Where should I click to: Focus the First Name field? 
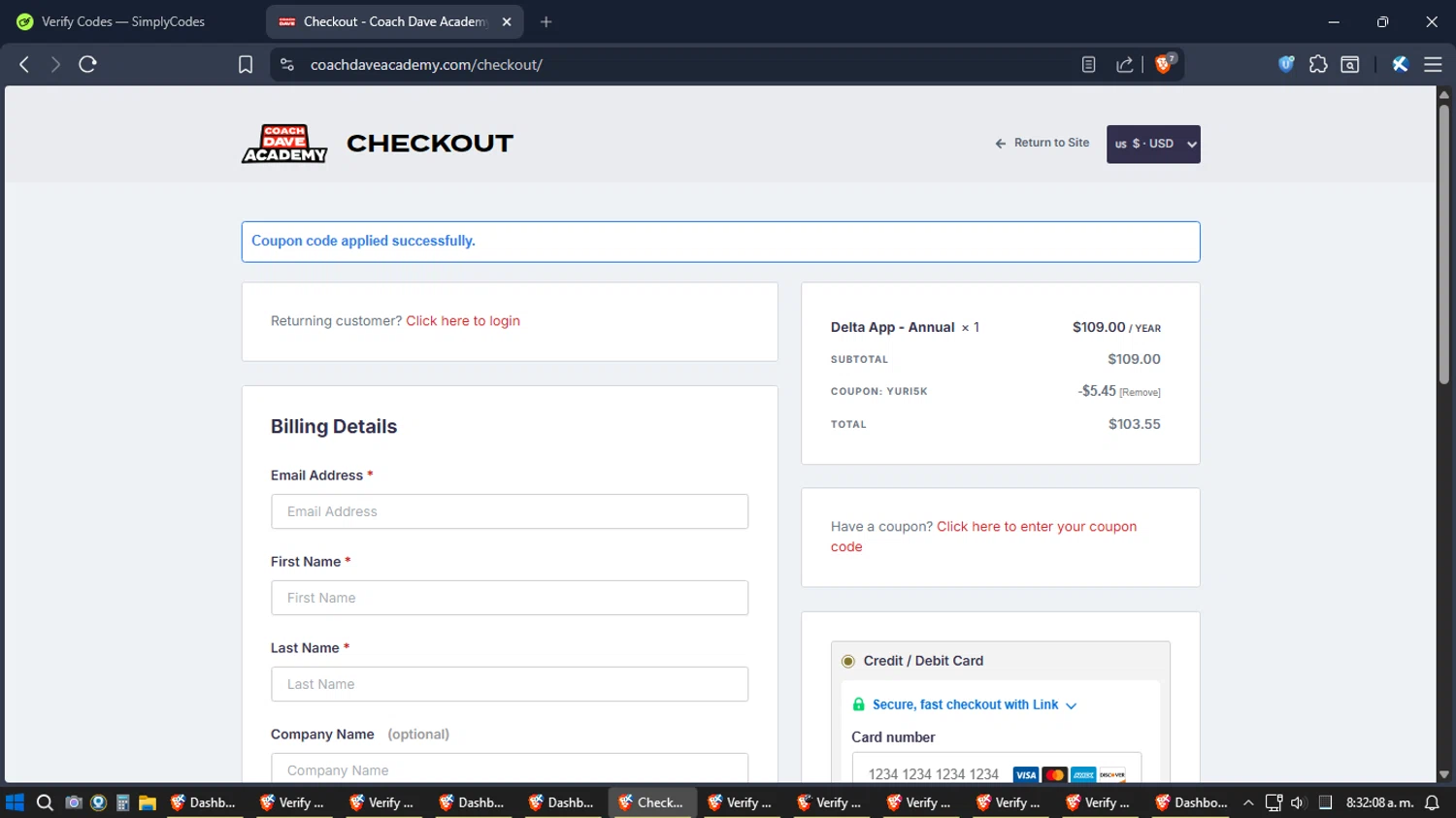[x=510, y=598]
